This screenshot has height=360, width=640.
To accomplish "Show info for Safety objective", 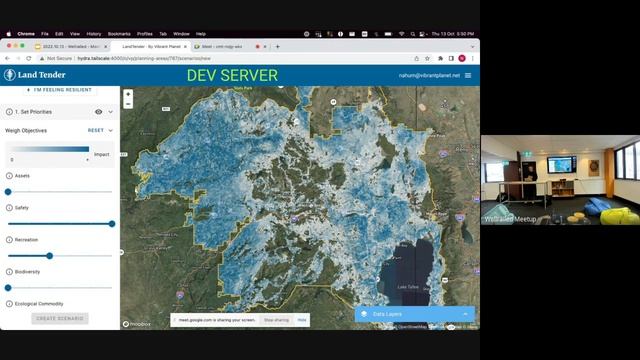I will click(9, 208).
